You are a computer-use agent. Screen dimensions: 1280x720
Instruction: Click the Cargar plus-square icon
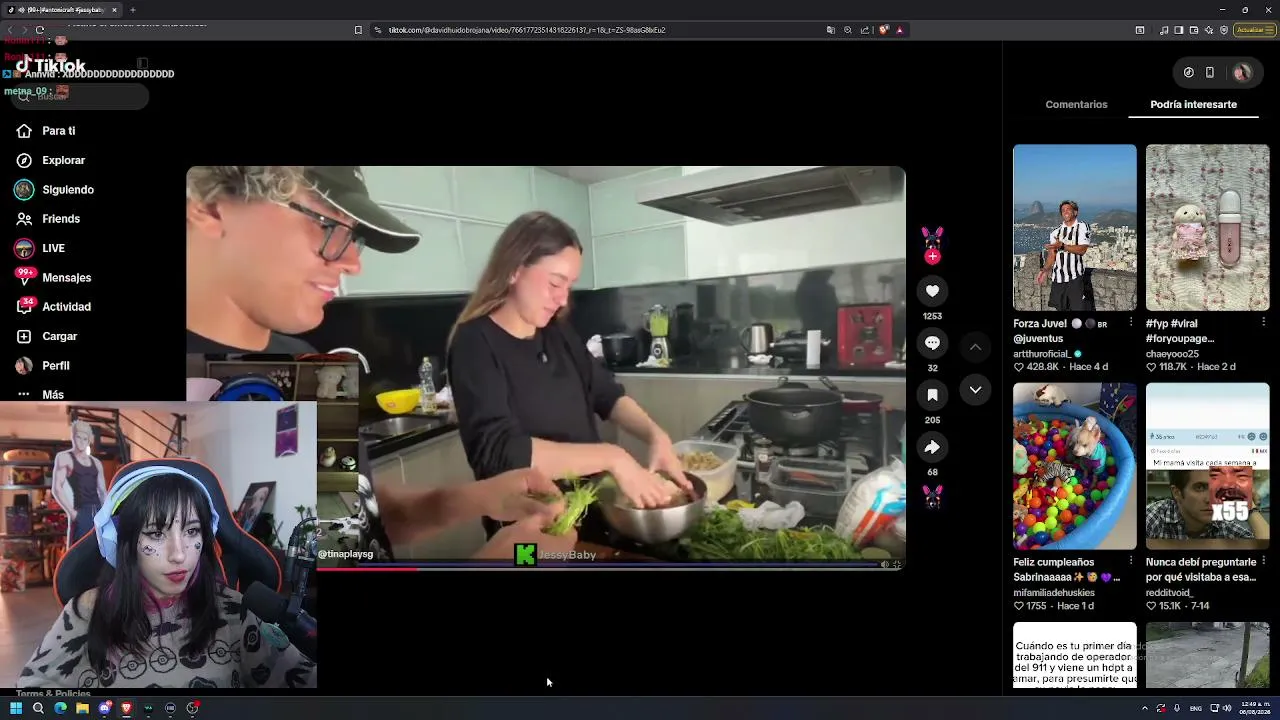click(24, 337)
